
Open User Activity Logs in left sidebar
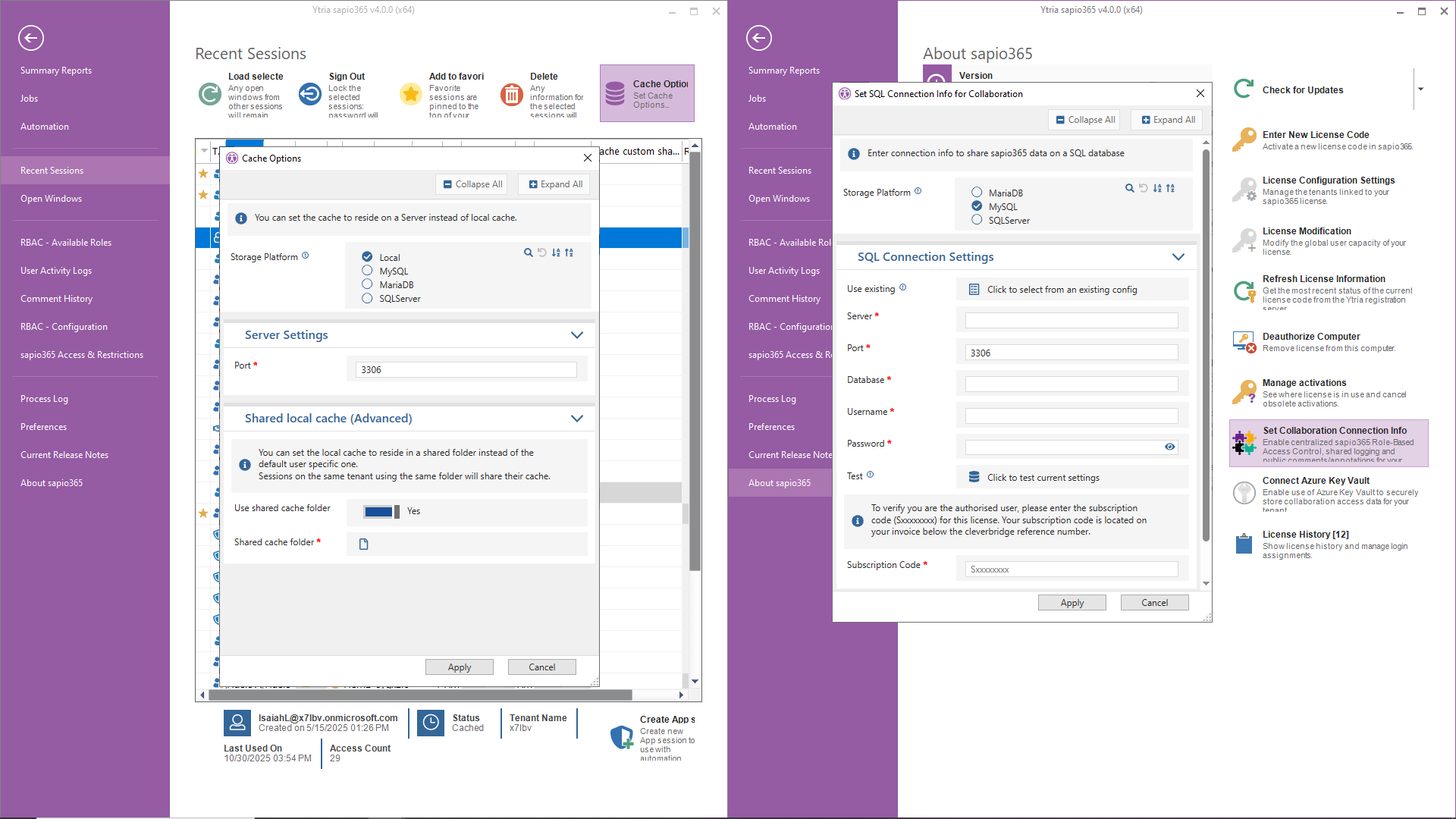[56, 271]
